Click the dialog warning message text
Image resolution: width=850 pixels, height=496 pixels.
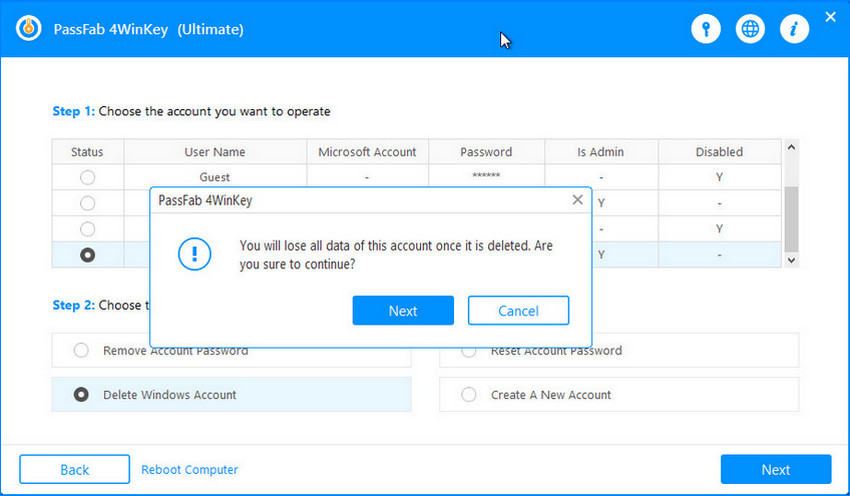[396, 255]
